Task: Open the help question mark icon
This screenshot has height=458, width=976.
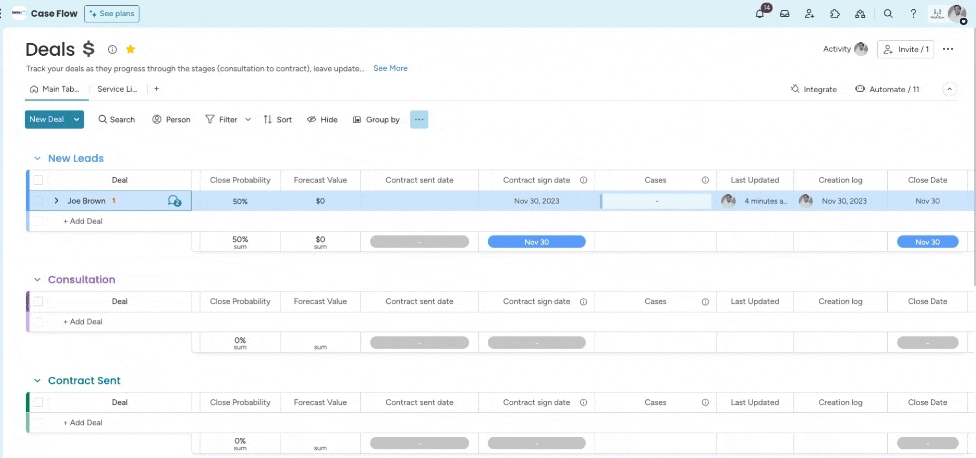Action: pos(912,14)
